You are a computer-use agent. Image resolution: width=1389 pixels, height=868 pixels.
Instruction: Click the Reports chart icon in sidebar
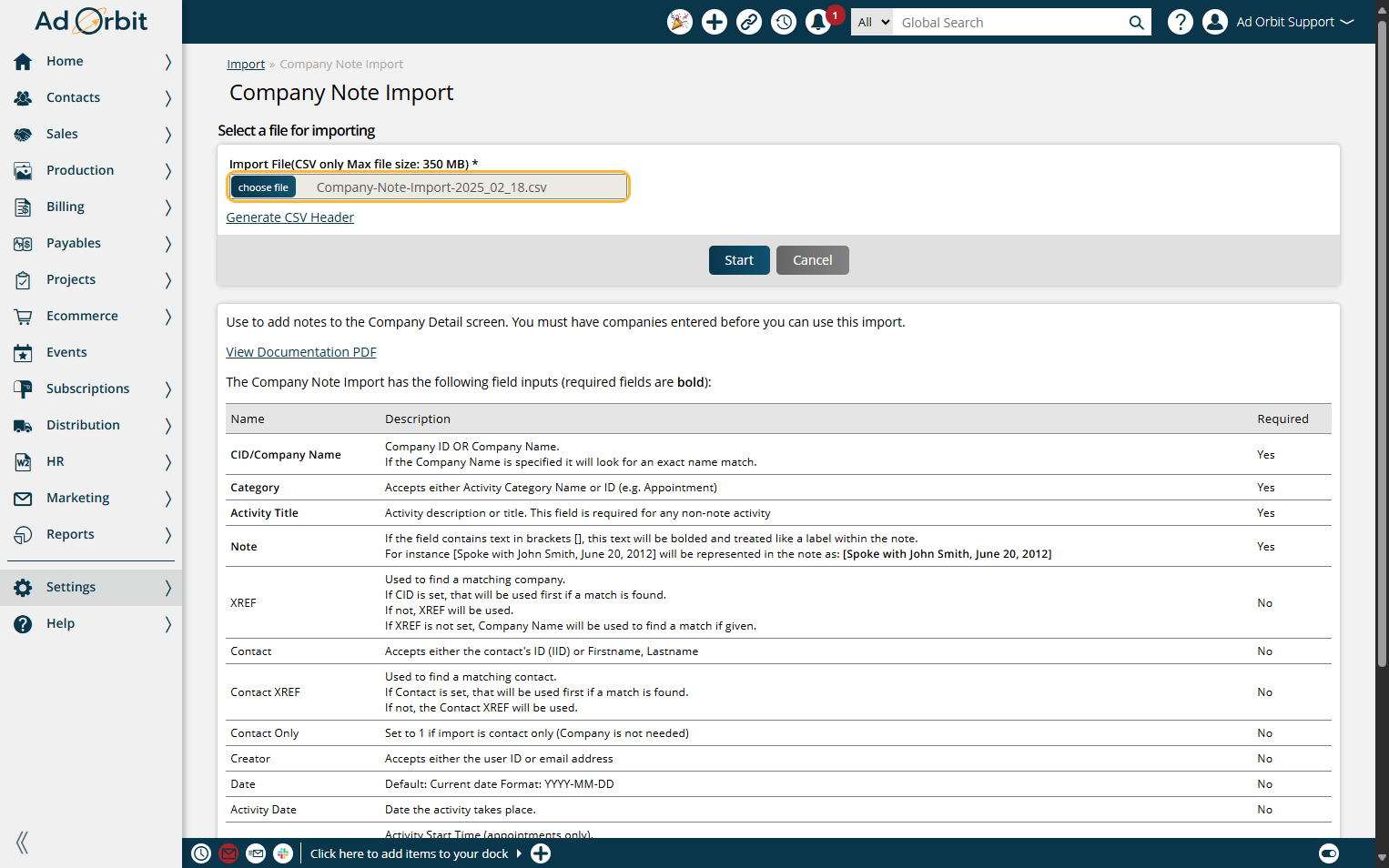tap(23, 534)
